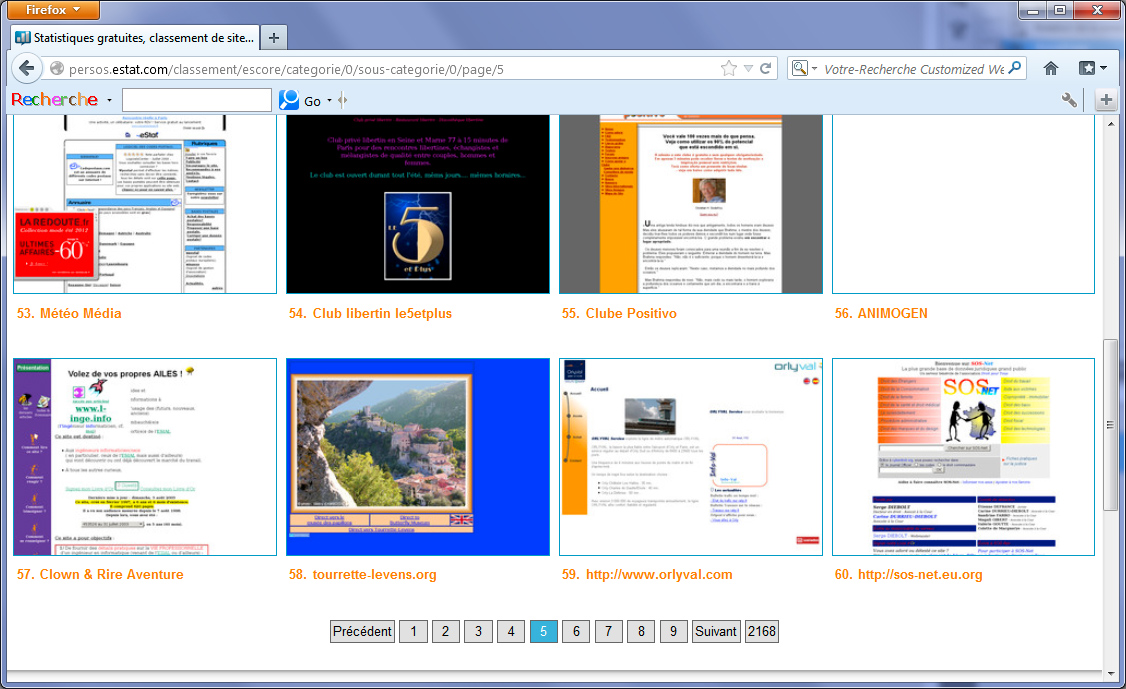The width and height of the screenshot is (1126, 689).
Task: Click the Go label on Recherche toolbar
Action: point(312,101)
